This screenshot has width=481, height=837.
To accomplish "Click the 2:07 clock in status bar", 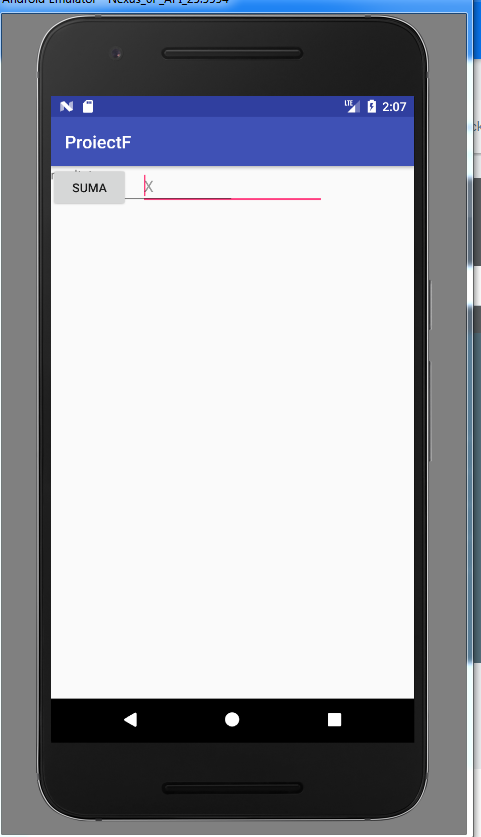I will pyautogui.click(x=394, y=107).
